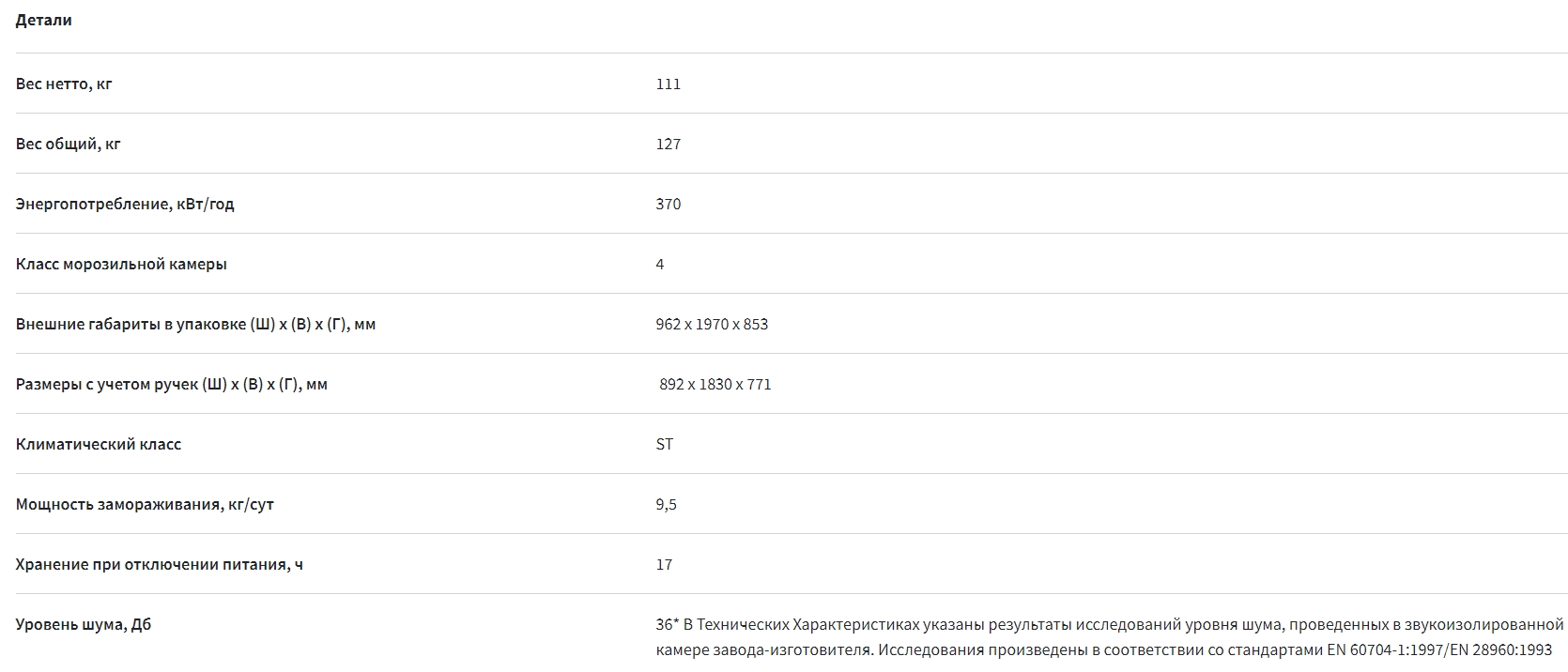
Task: Select the freezing capacity value 9,5
Action: (666, 505)
